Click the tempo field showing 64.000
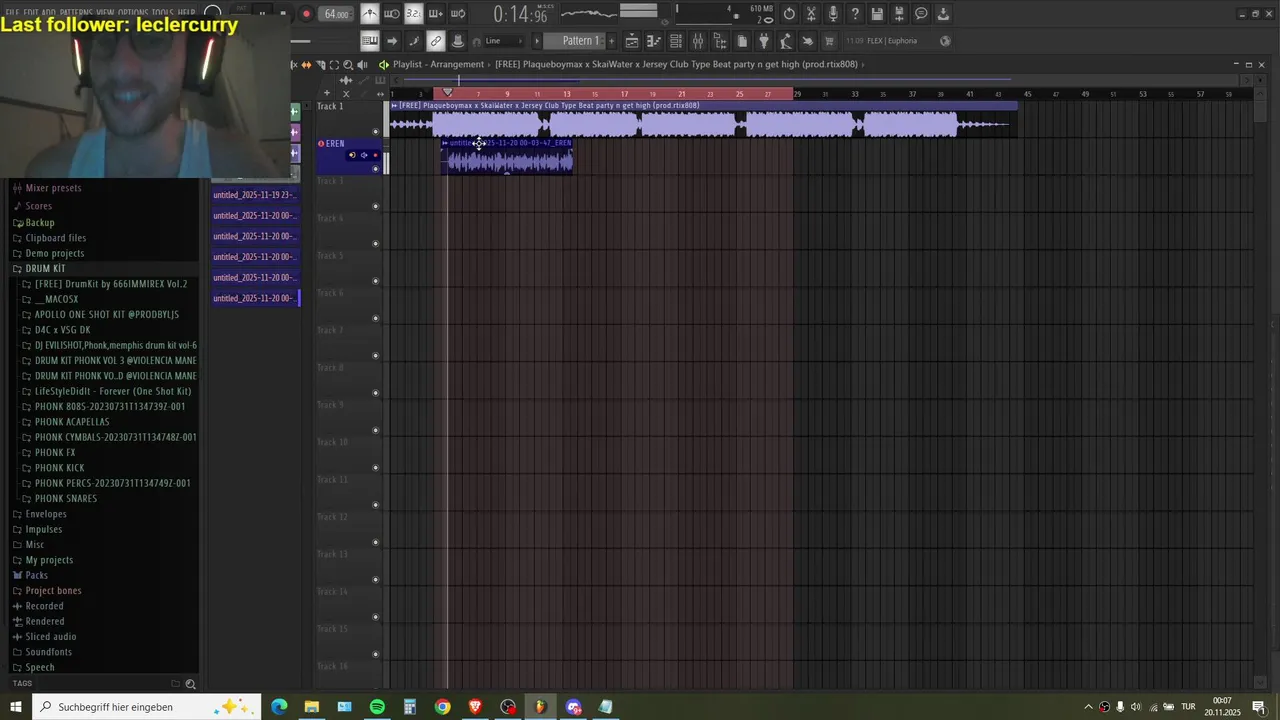This screenshot has width=1280, height=720. pyautogui.click(x=337, y=14)
